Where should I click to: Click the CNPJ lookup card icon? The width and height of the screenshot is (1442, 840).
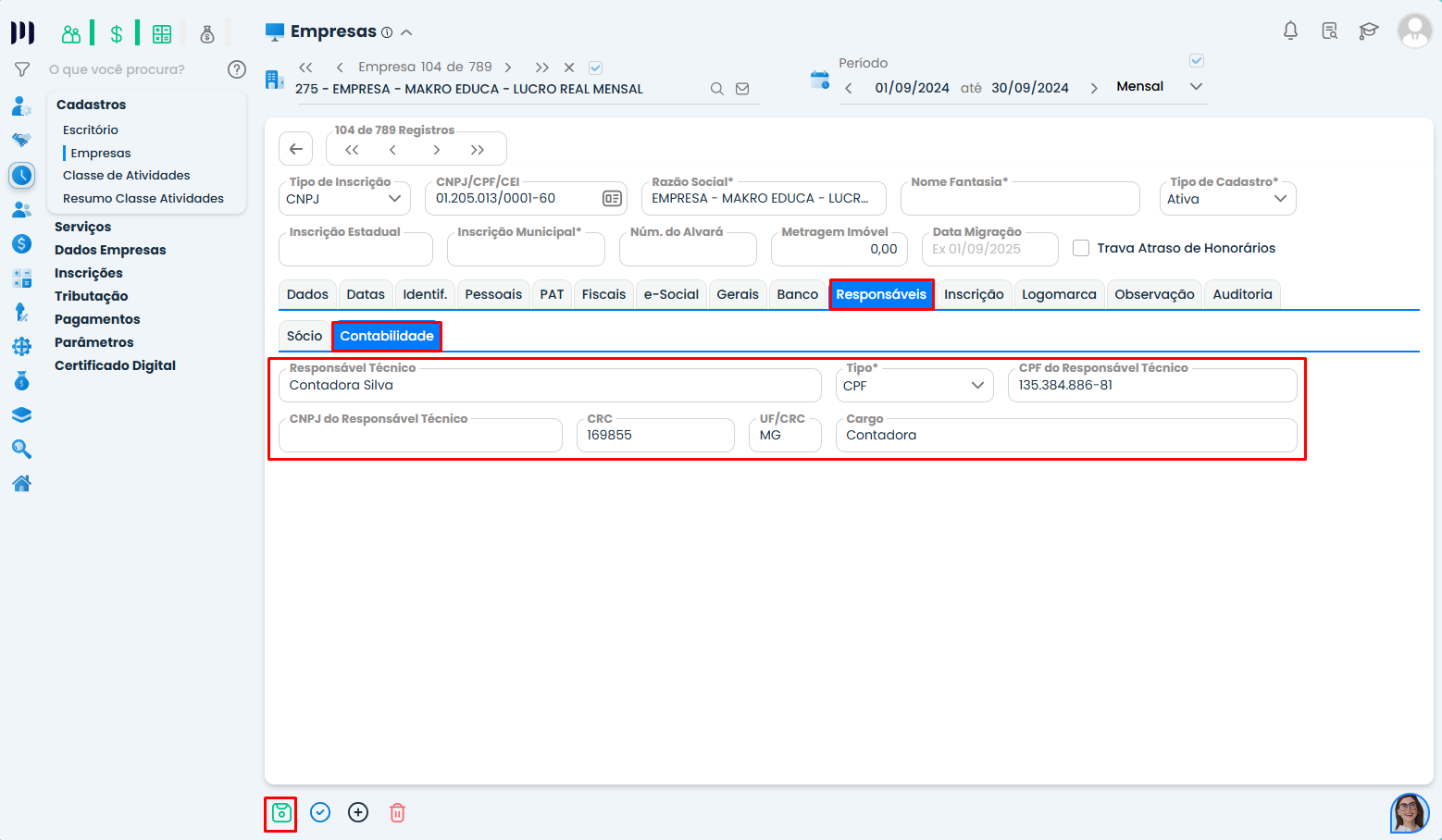click(612, 199)
